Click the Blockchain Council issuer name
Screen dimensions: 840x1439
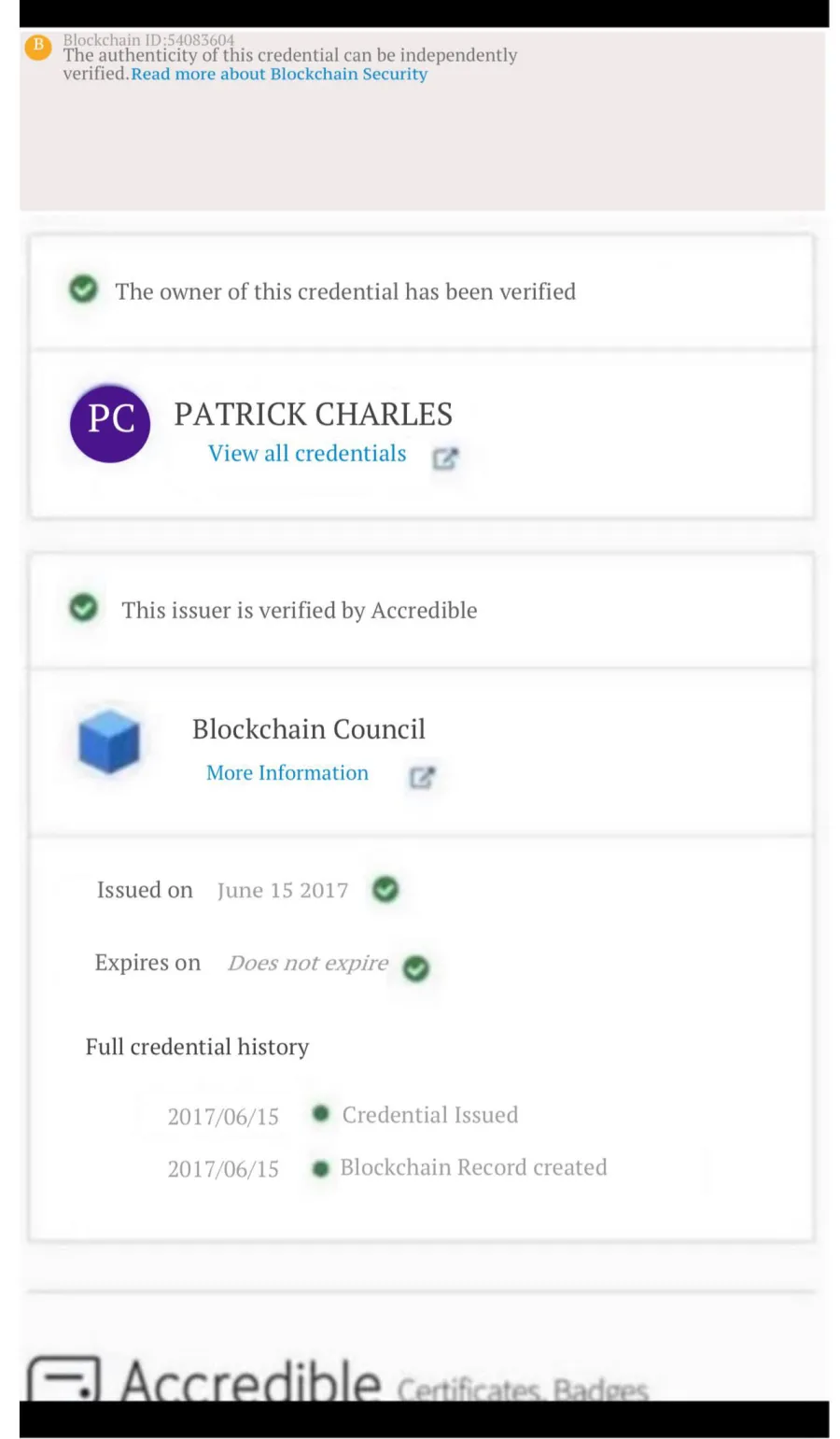point(309,728)
